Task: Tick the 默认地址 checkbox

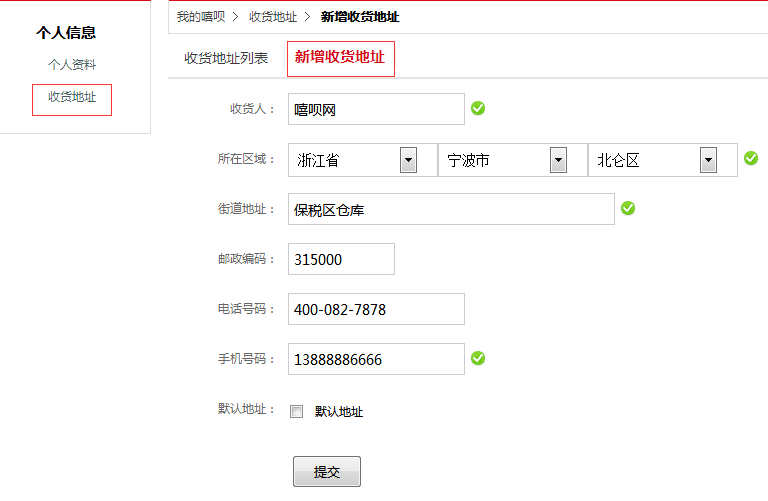Action: (x=296, y=411)
